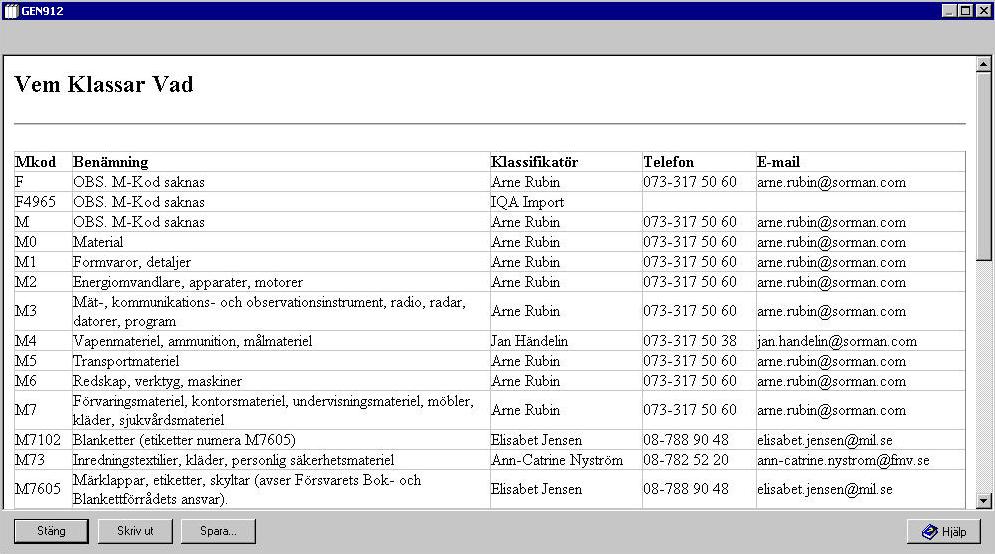Maximize the GEN912 window
The width and height of the screenshot is (995, 554).
pos(965,11)
